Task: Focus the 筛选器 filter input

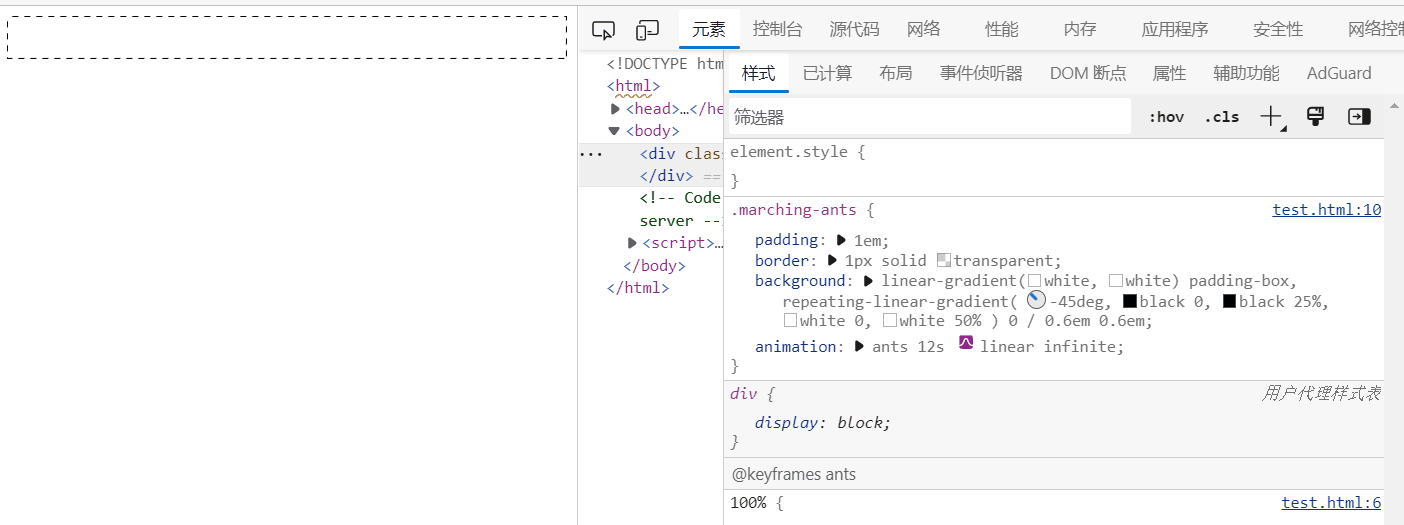Action: coord(929,117)
